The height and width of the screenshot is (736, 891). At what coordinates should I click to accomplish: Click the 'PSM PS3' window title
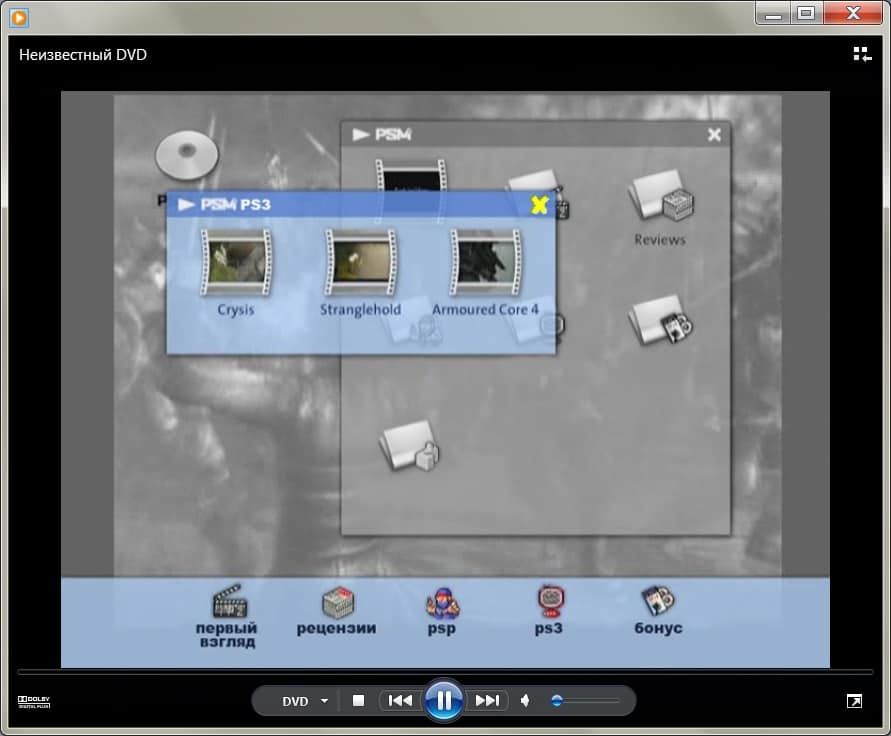pyautogui.click(x=236, y=205)
